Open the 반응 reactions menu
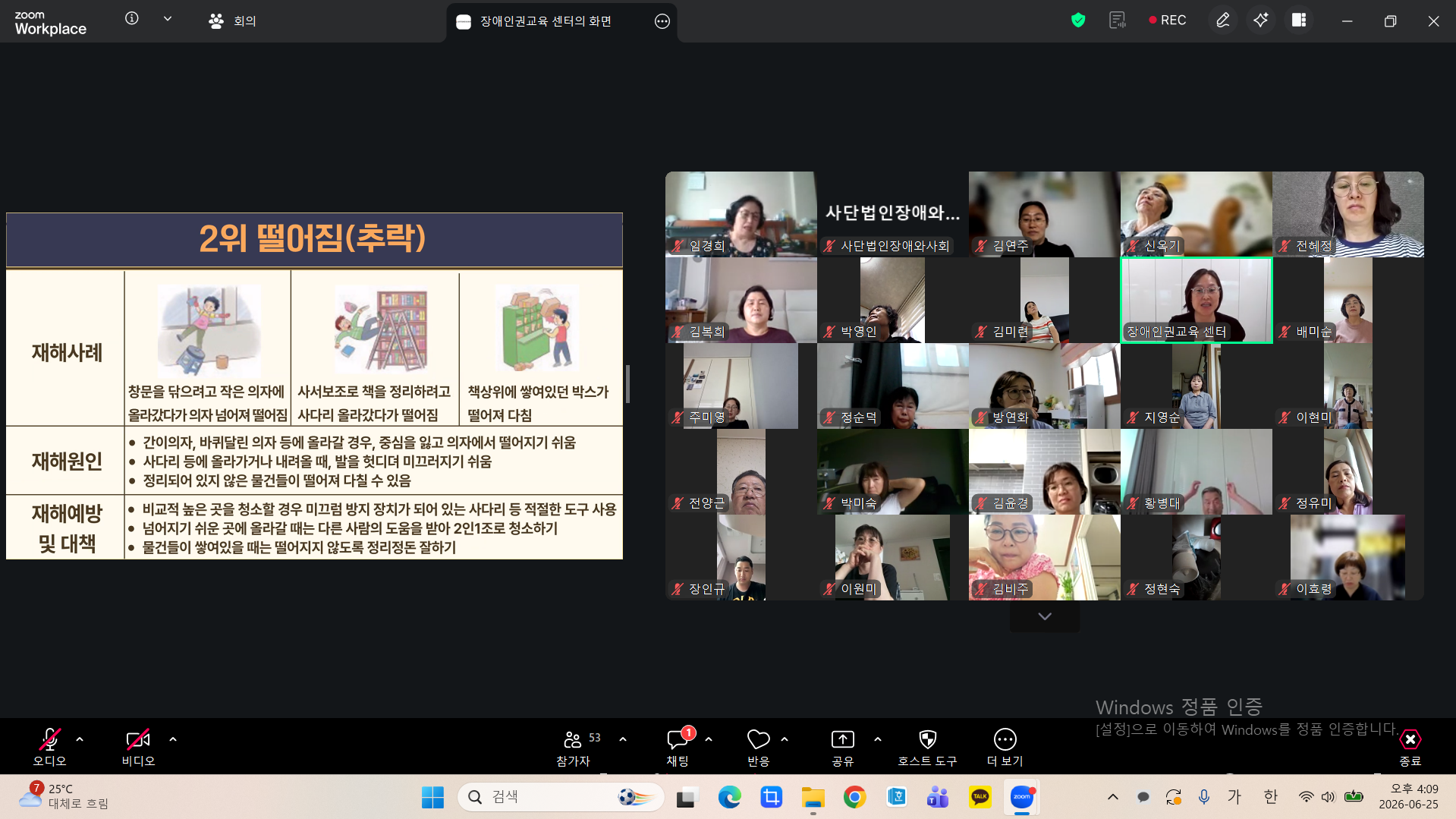The image size is (1456, 819). pos(759,747)
